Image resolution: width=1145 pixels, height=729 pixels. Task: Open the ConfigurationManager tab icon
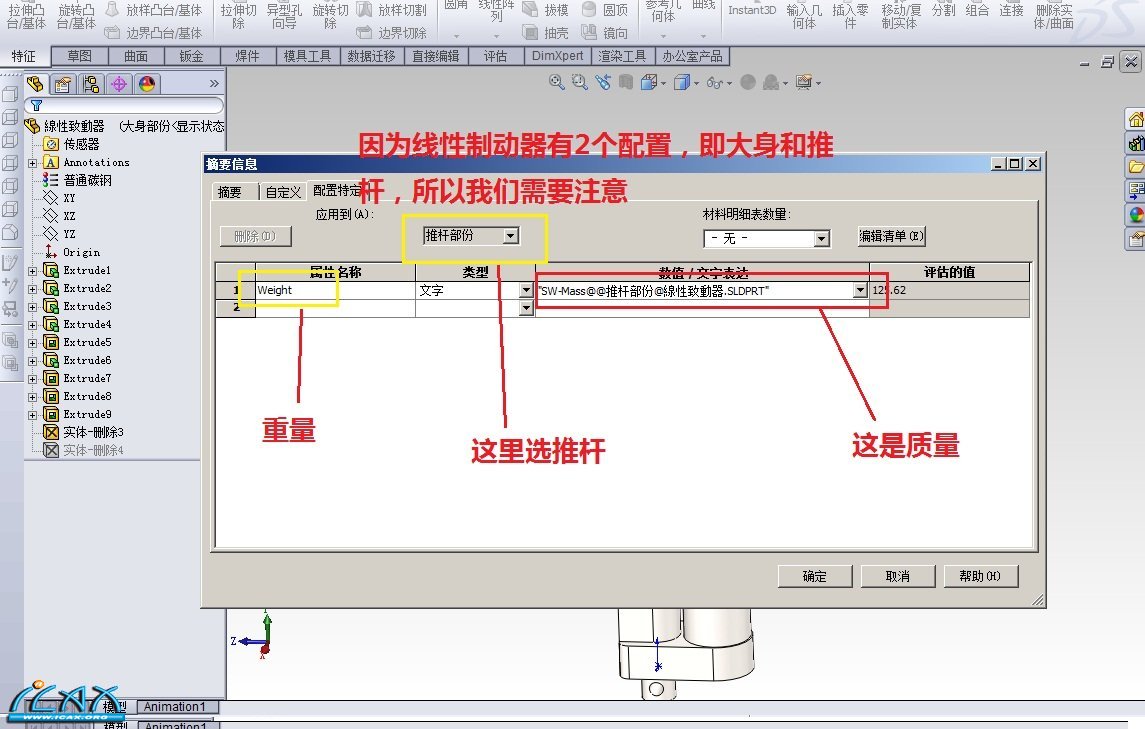(91, 84)
